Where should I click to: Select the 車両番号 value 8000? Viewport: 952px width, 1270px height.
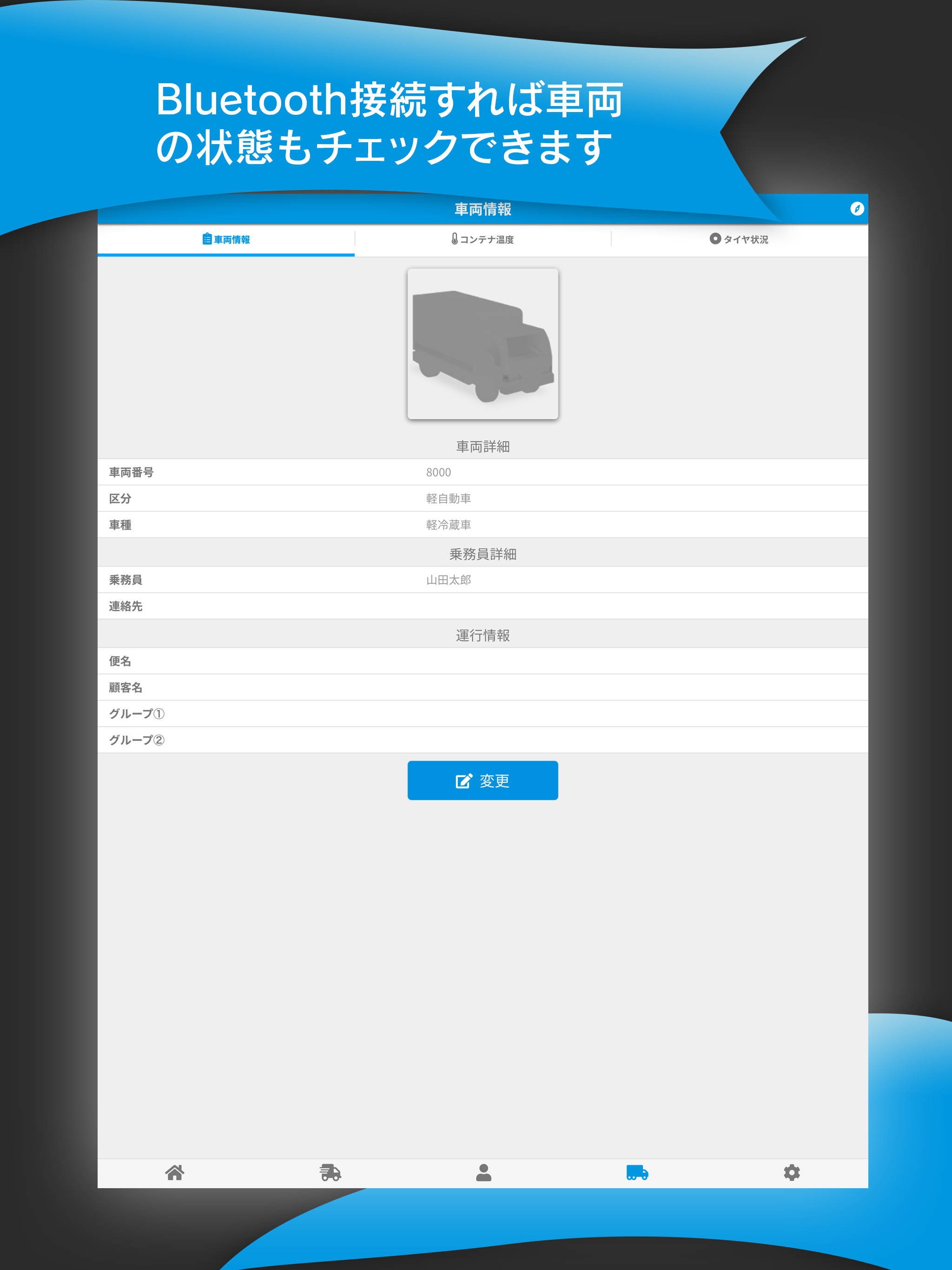pos(439,472)
